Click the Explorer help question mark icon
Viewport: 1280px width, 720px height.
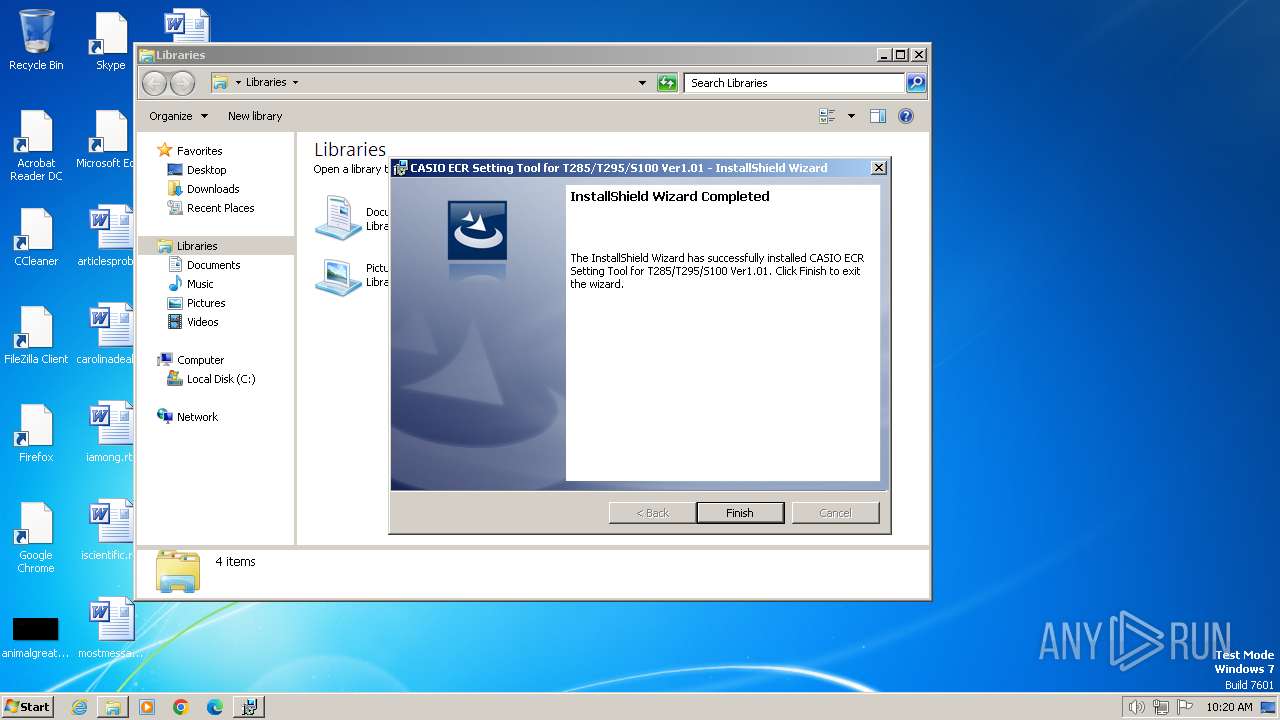click(906, 116)
